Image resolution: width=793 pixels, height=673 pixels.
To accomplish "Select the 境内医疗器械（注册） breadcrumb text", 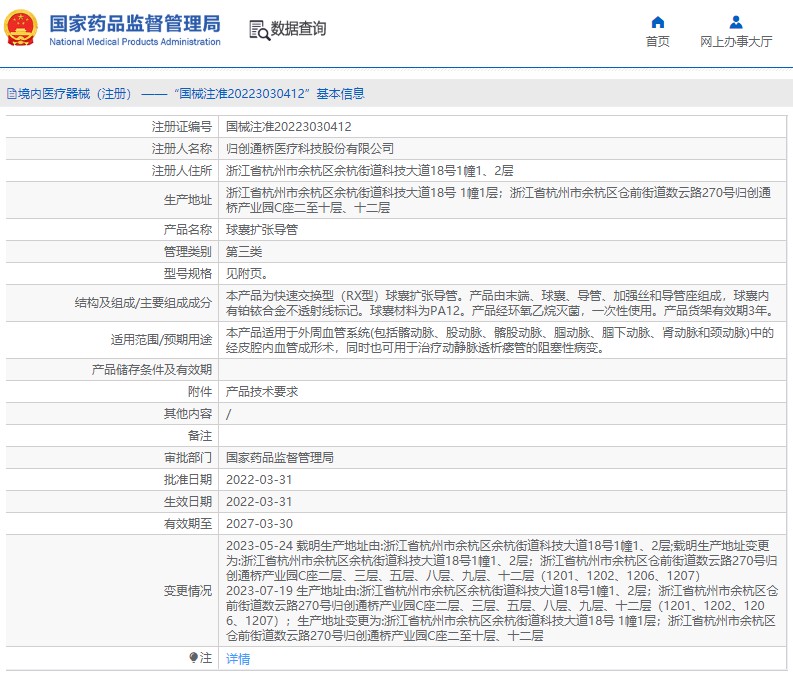I will tap(75, 94).
